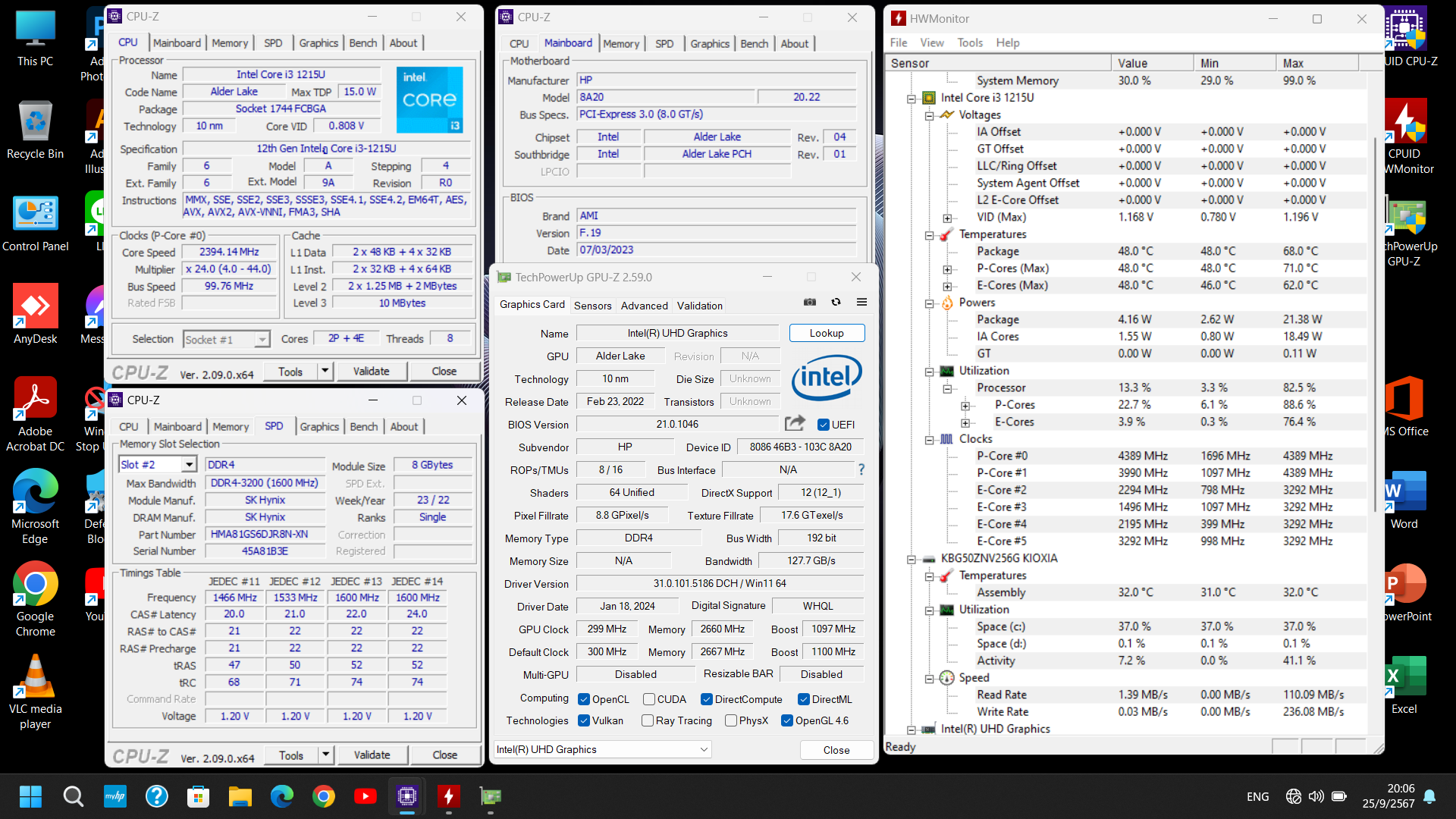Click the CPU-Z taskbar icon
This screenshot has width=1456, height=819.
pyautogui.click(x=406, y=796)
